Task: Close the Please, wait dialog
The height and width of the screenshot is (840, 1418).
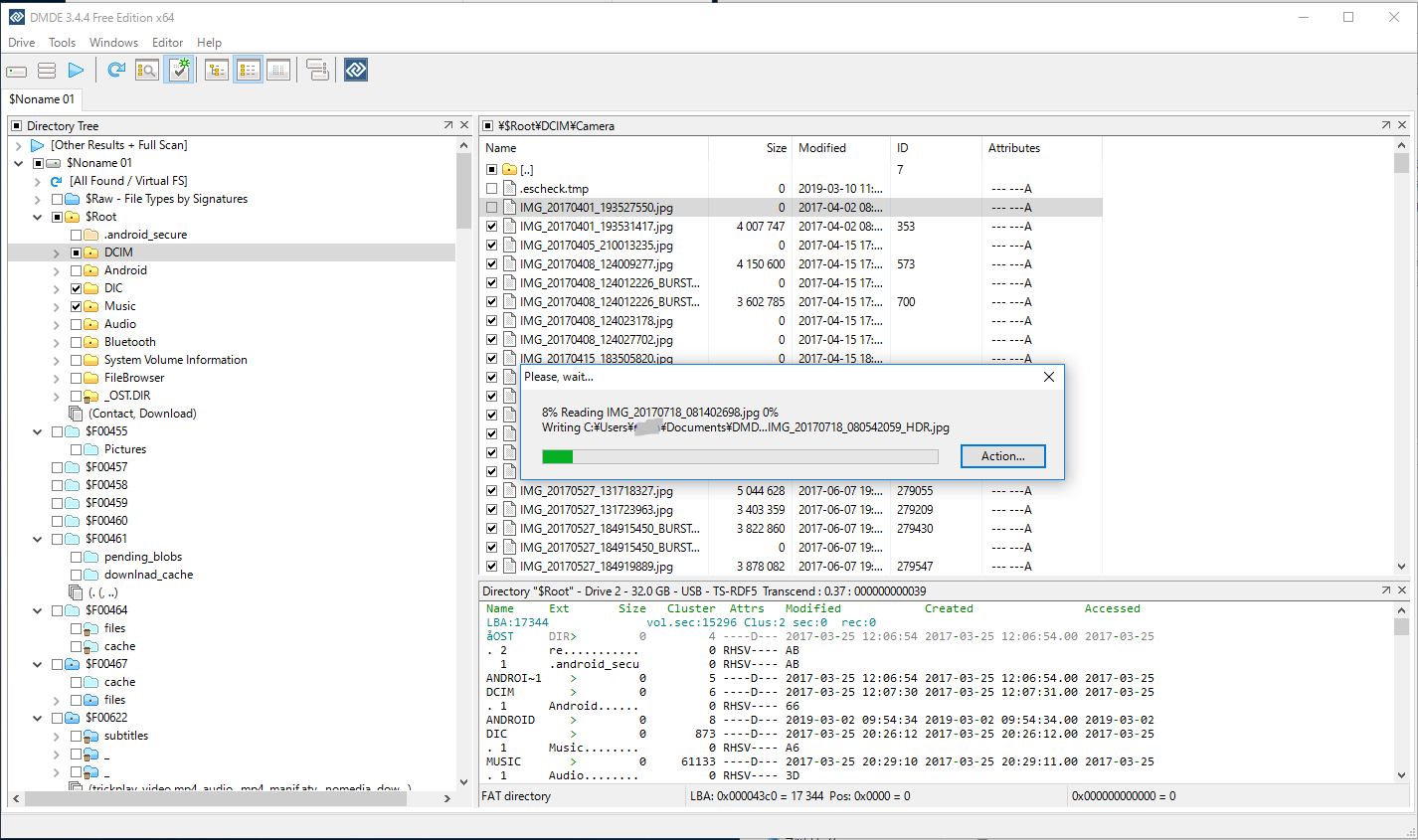Action: [x=1048, y=377]
